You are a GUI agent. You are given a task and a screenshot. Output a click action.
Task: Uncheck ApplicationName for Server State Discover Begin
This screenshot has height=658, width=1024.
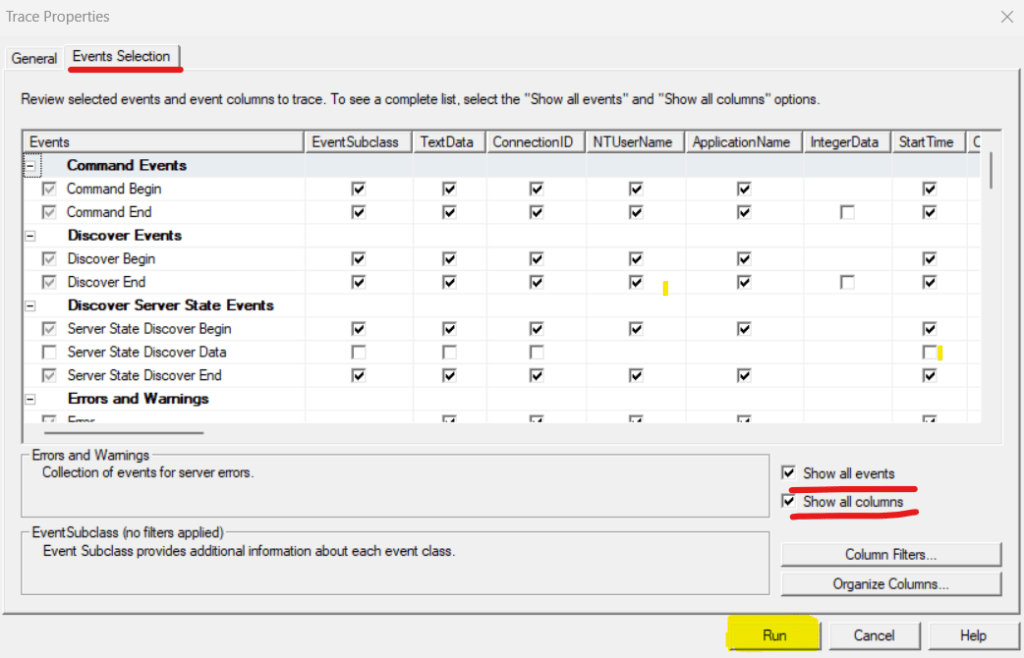743,329
